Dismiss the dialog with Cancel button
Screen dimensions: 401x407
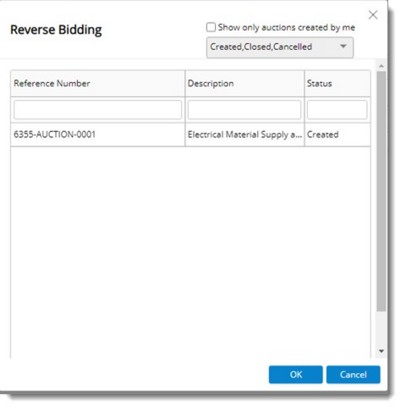(353, 374)
